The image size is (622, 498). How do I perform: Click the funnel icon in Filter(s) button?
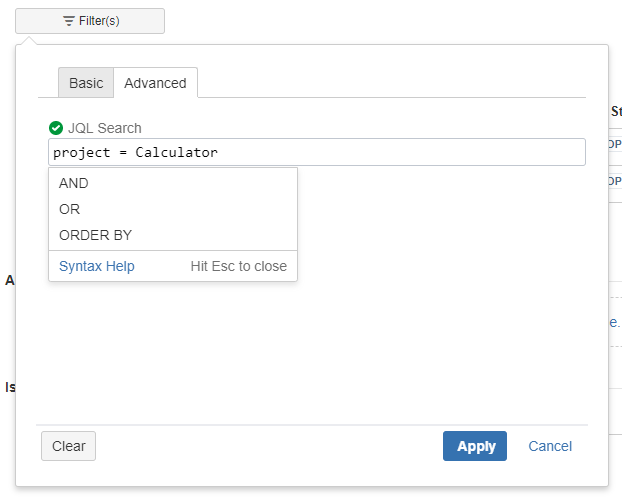tap(69, 21)
